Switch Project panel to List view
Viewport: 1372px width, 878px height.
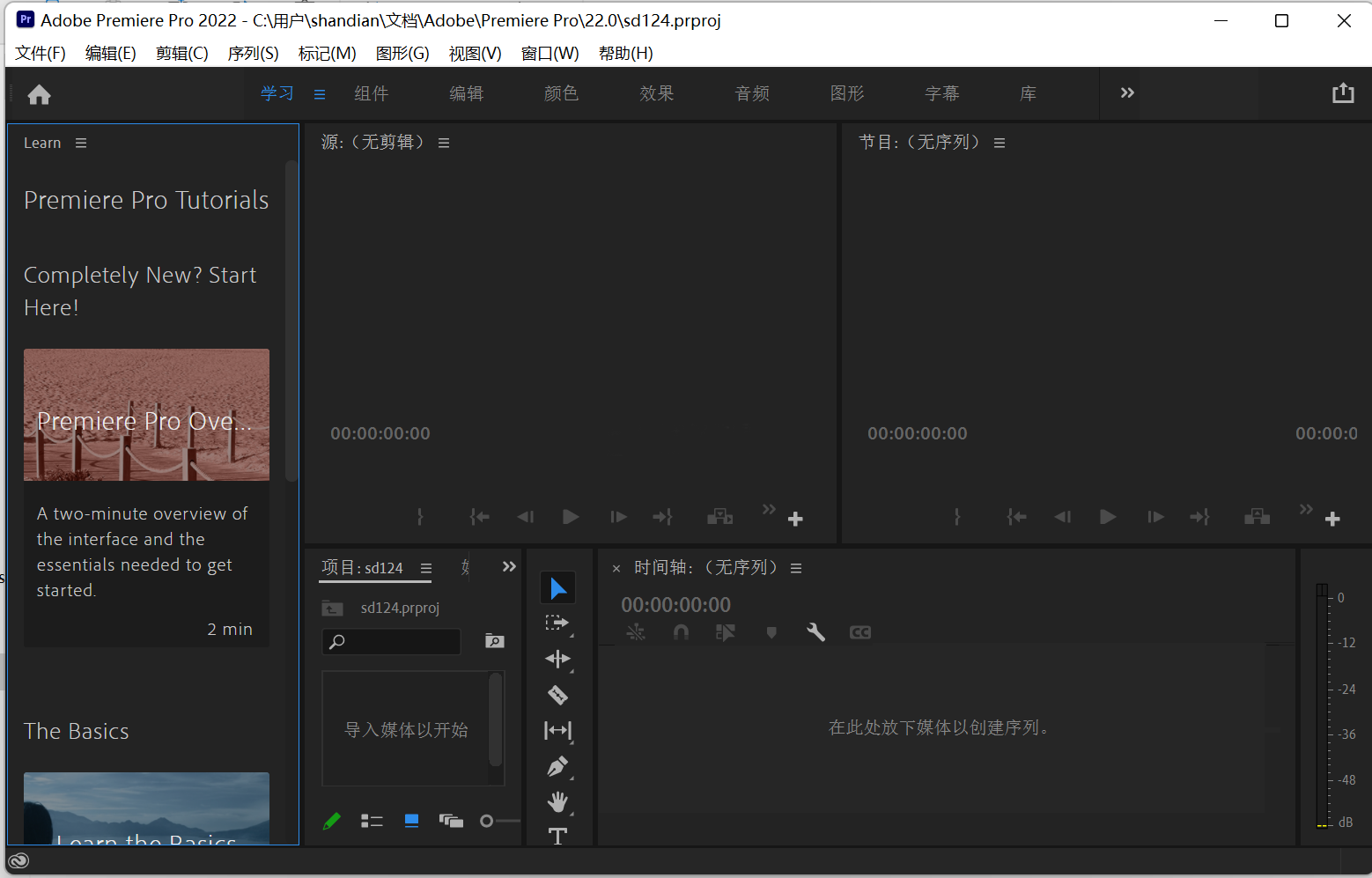[x=372, y=820]
